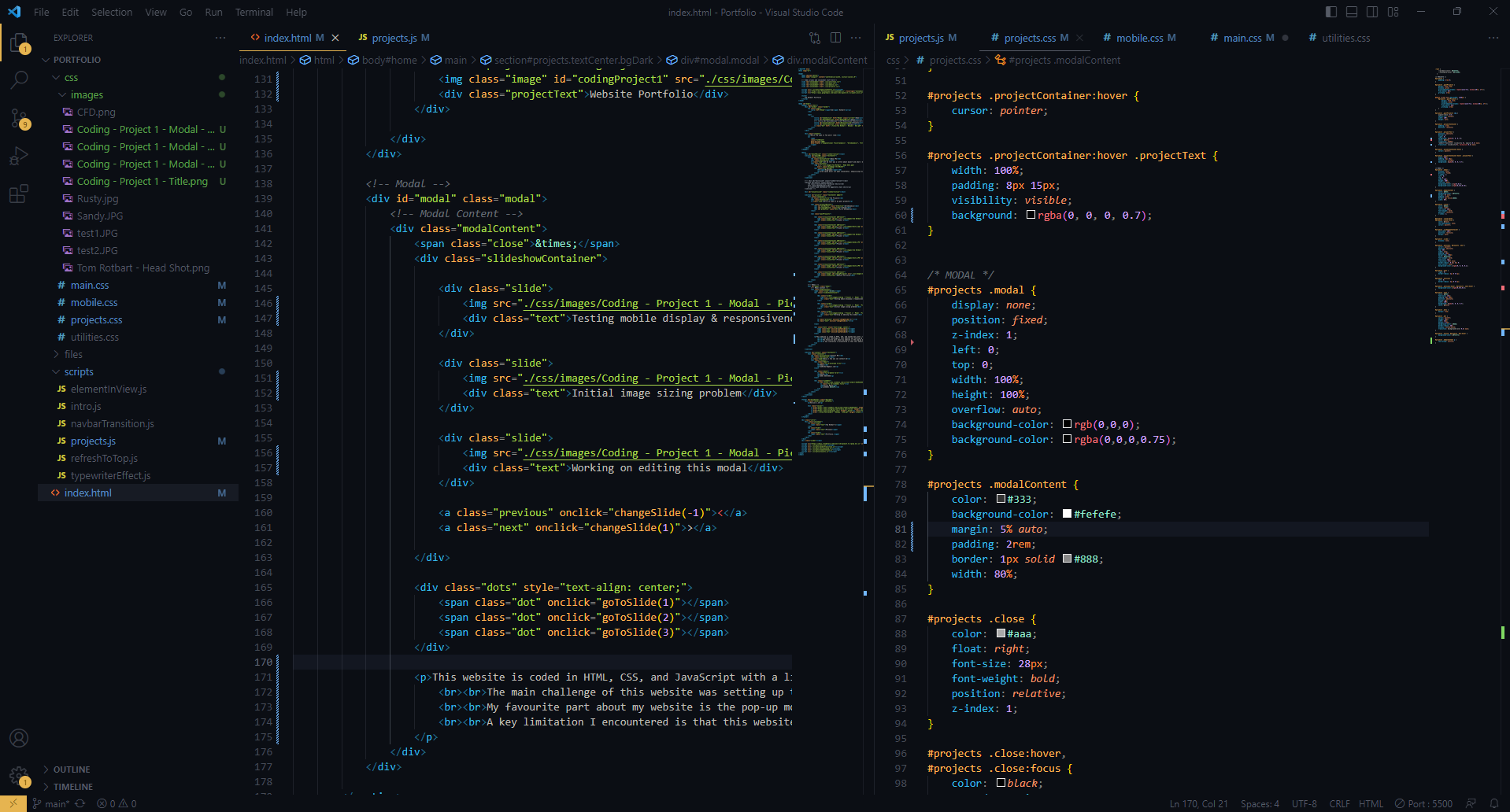This screenshot has height=812, width=1510.
Task: Click the Manage gear icon
Action: click(x=19, y=775)
